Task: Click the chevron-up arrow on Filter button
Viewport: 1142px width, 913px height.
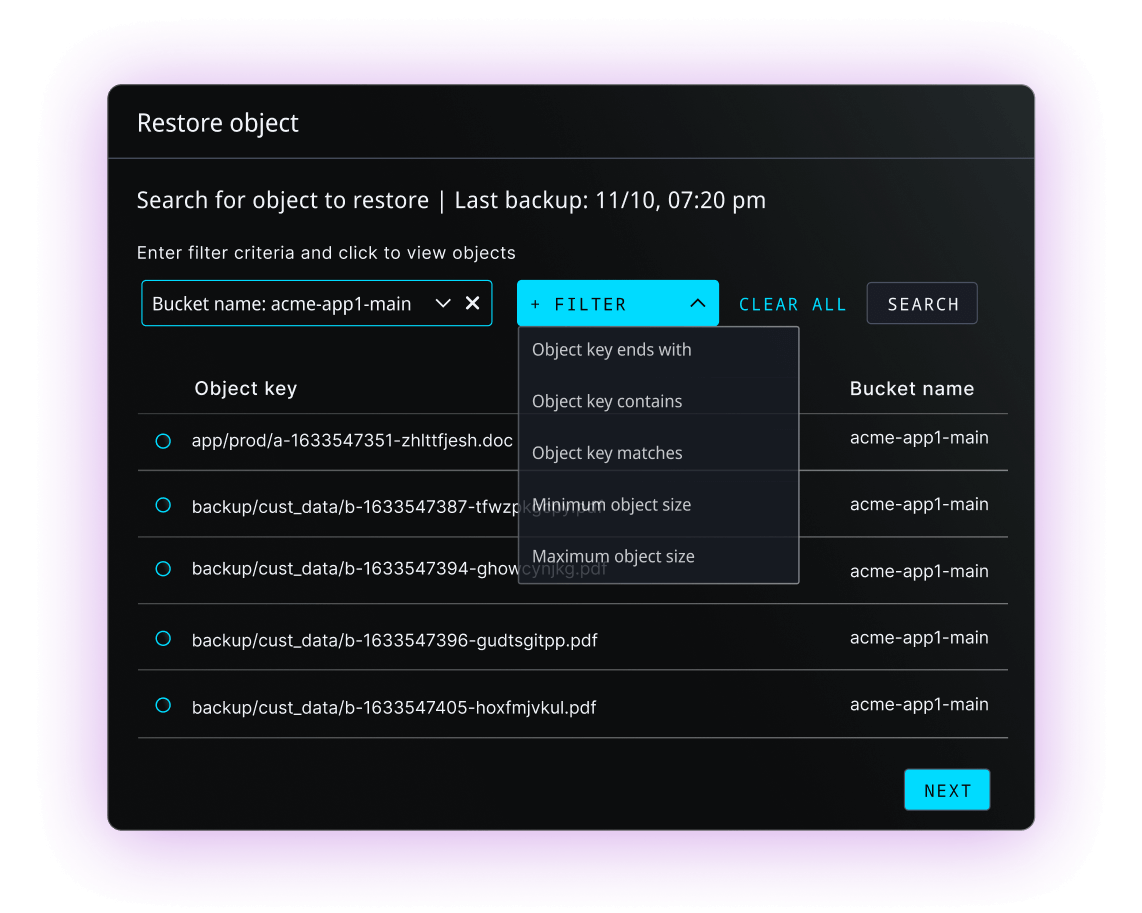Action: click(698, 303)
